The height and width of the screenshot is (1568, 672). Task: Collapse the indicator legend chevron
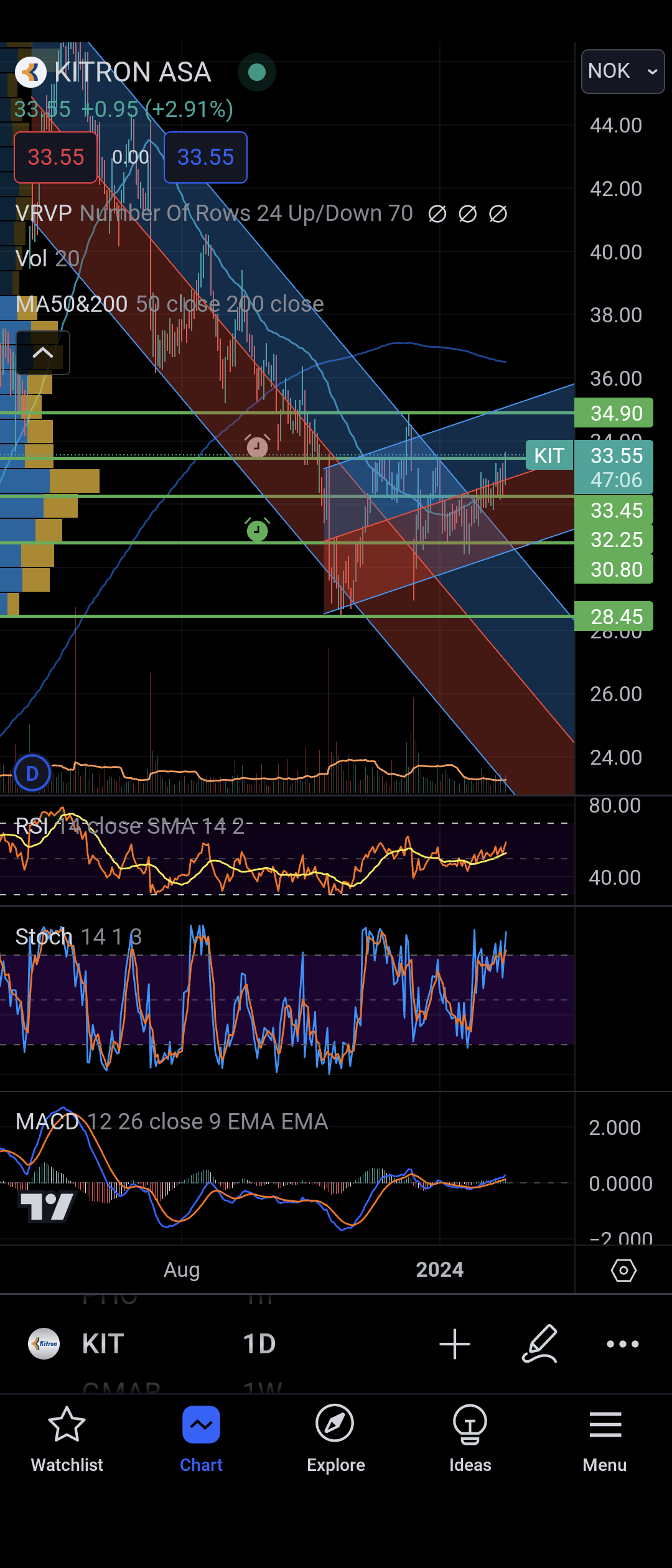[x=42, y=353]
